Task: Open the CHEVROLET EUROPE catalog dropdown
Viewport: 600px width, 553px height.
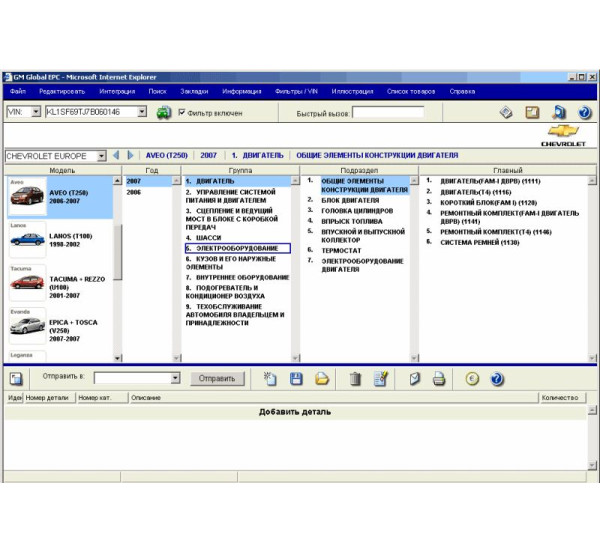Action: tap(102, 156)
